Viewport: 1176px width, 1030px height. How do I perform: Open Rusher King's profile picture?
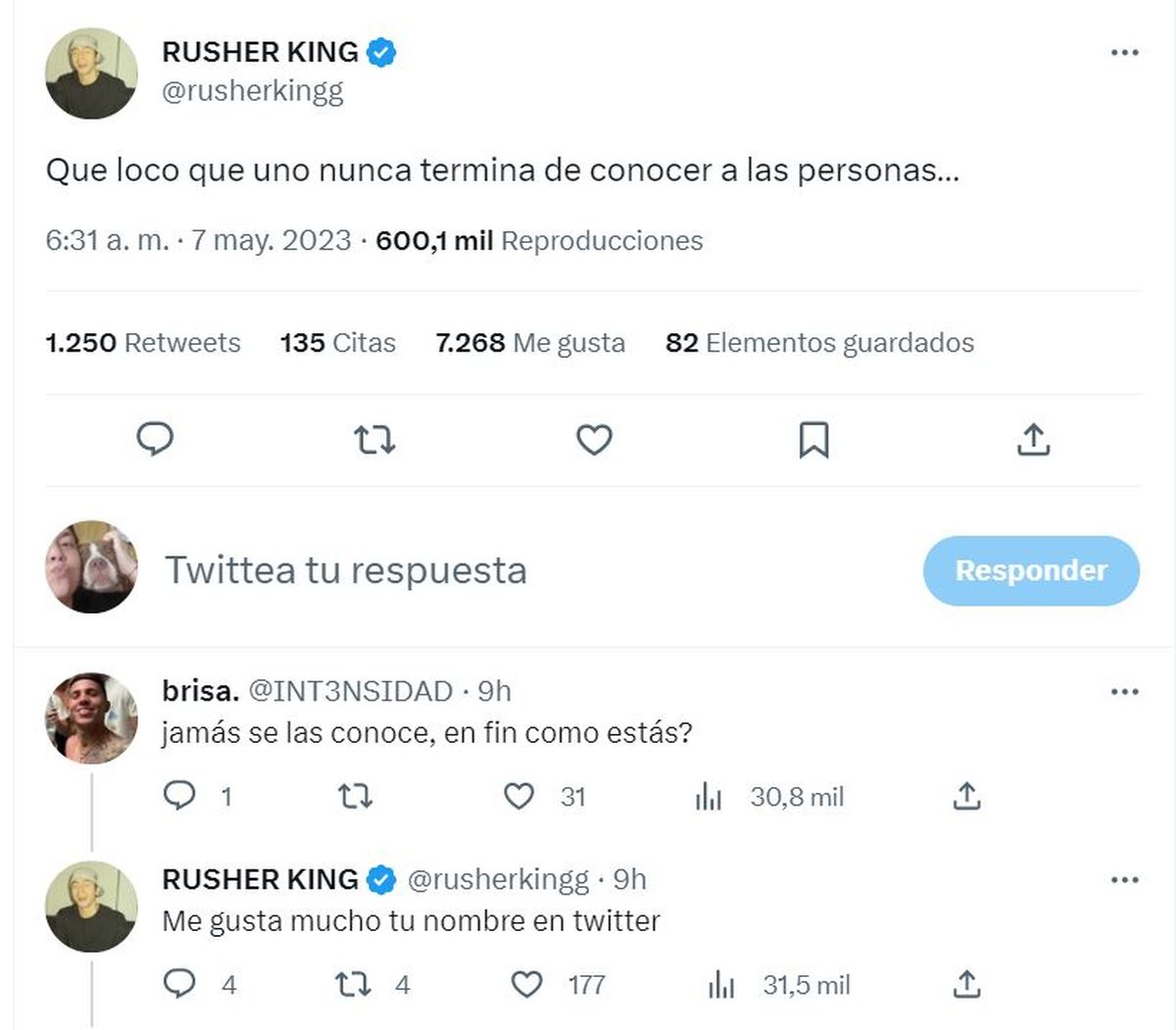pos(90,73)
